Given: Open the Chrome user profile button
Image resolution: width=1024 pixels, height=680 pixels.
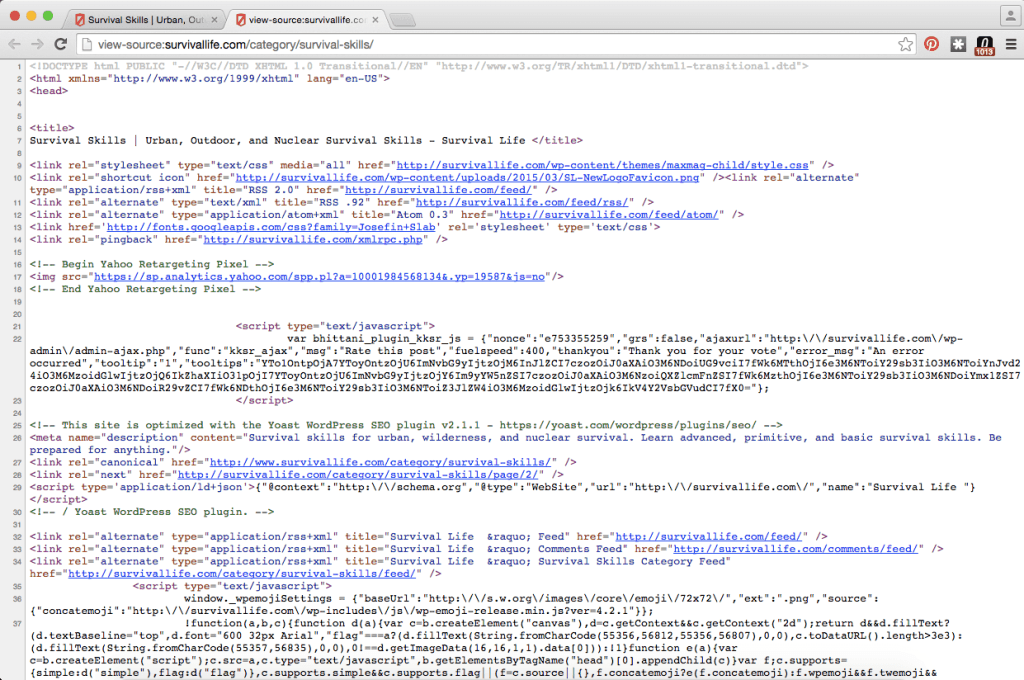Looking at the screenshot, I should (1010, 16).
